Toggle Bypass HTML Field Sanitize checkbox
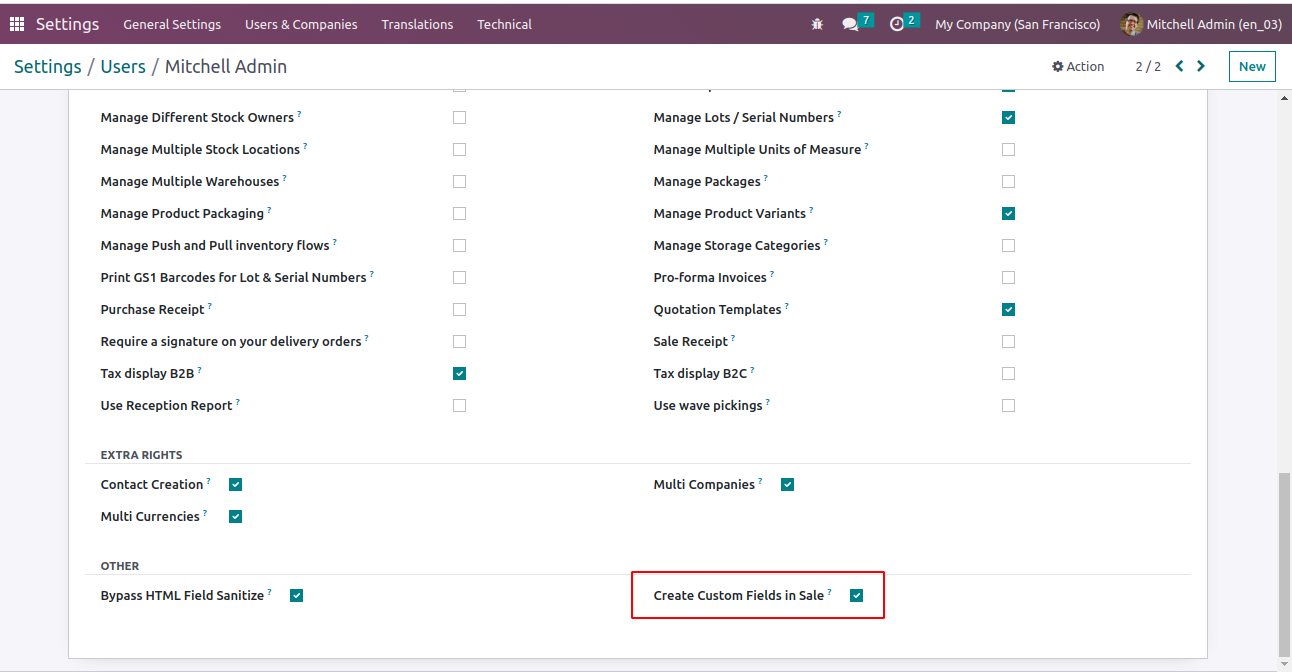Image resolution: width=1292 pixels, height=672 pixels. 296,596
